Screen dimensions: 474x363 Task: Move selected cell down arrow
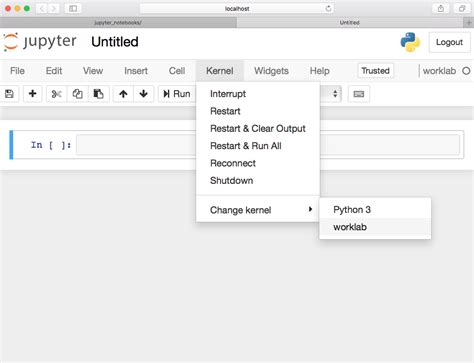coord(144,94)
